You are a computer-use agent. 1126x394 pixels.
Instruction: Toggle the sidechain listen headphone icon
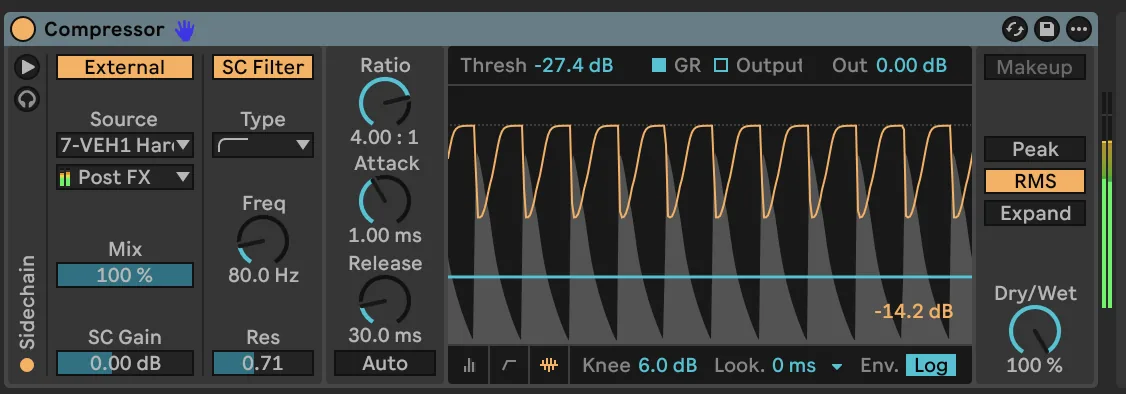[x=27, y=99]
